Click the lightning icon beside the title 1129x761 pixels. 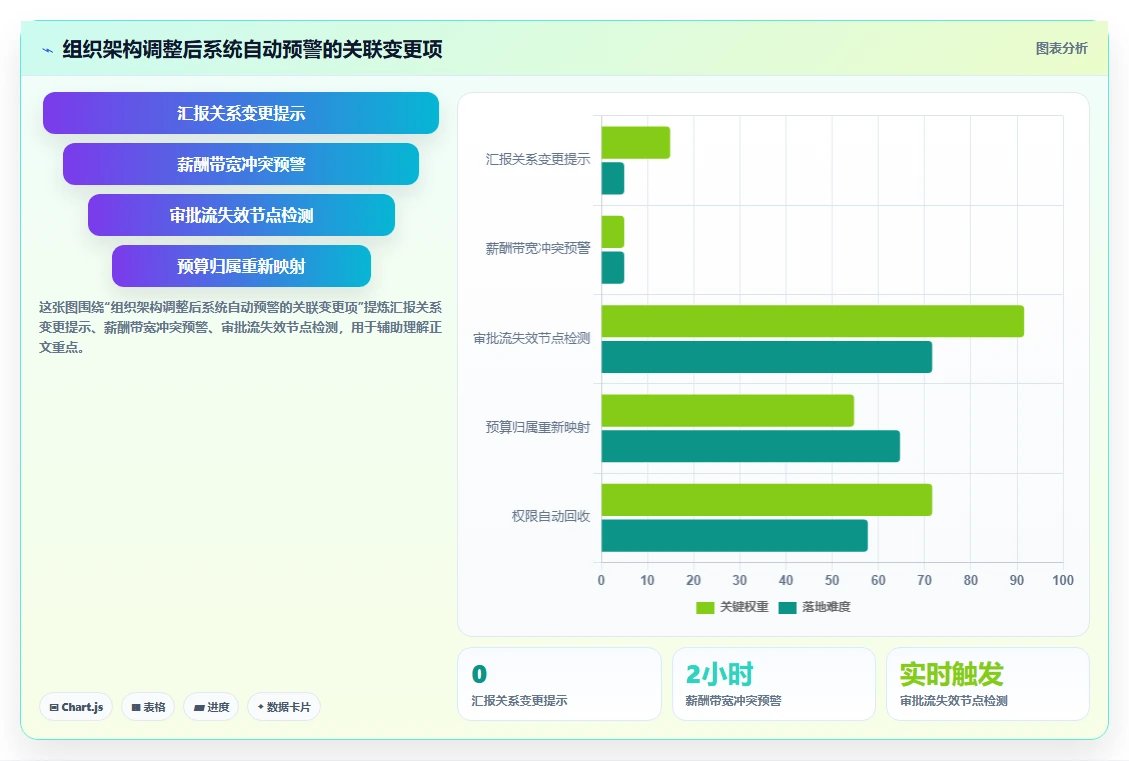48,50
